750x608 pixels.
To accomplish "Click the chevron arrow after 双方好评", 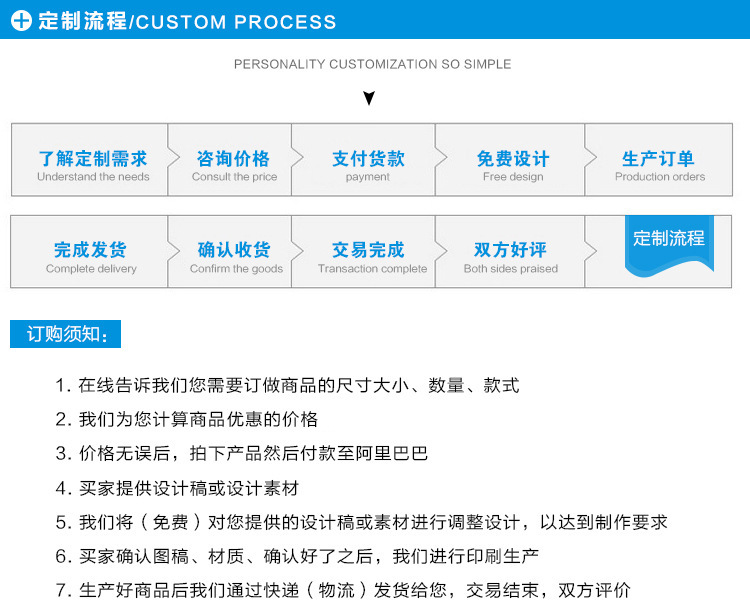I will pos(591,250).
